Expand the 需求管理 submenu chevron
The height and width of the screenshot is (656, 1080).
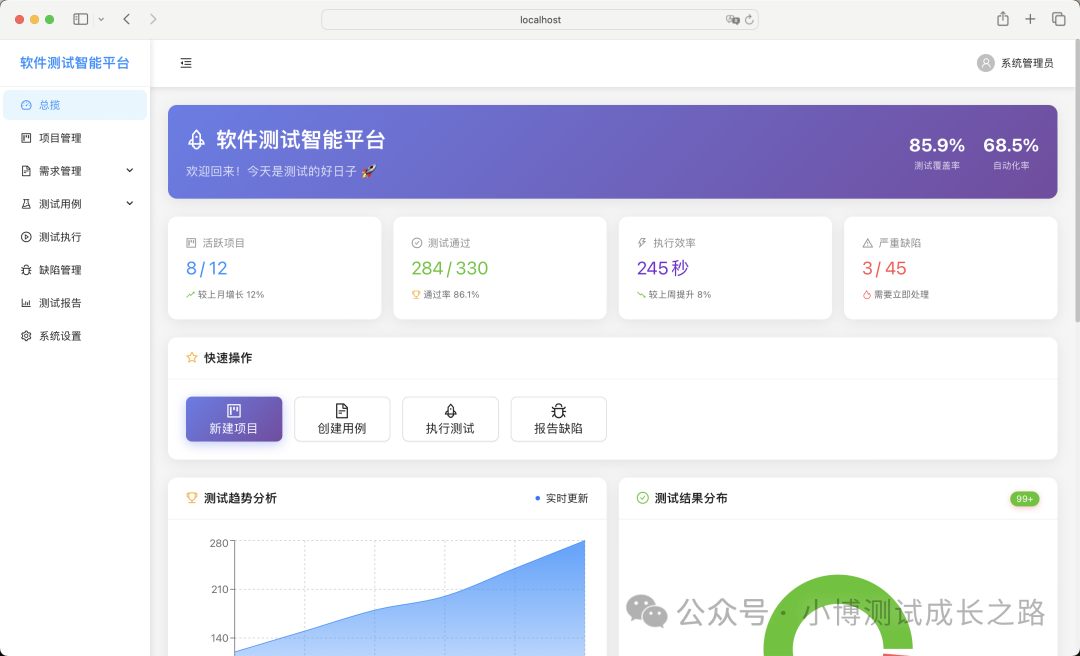pyautogui.click(x=129, y=170)
